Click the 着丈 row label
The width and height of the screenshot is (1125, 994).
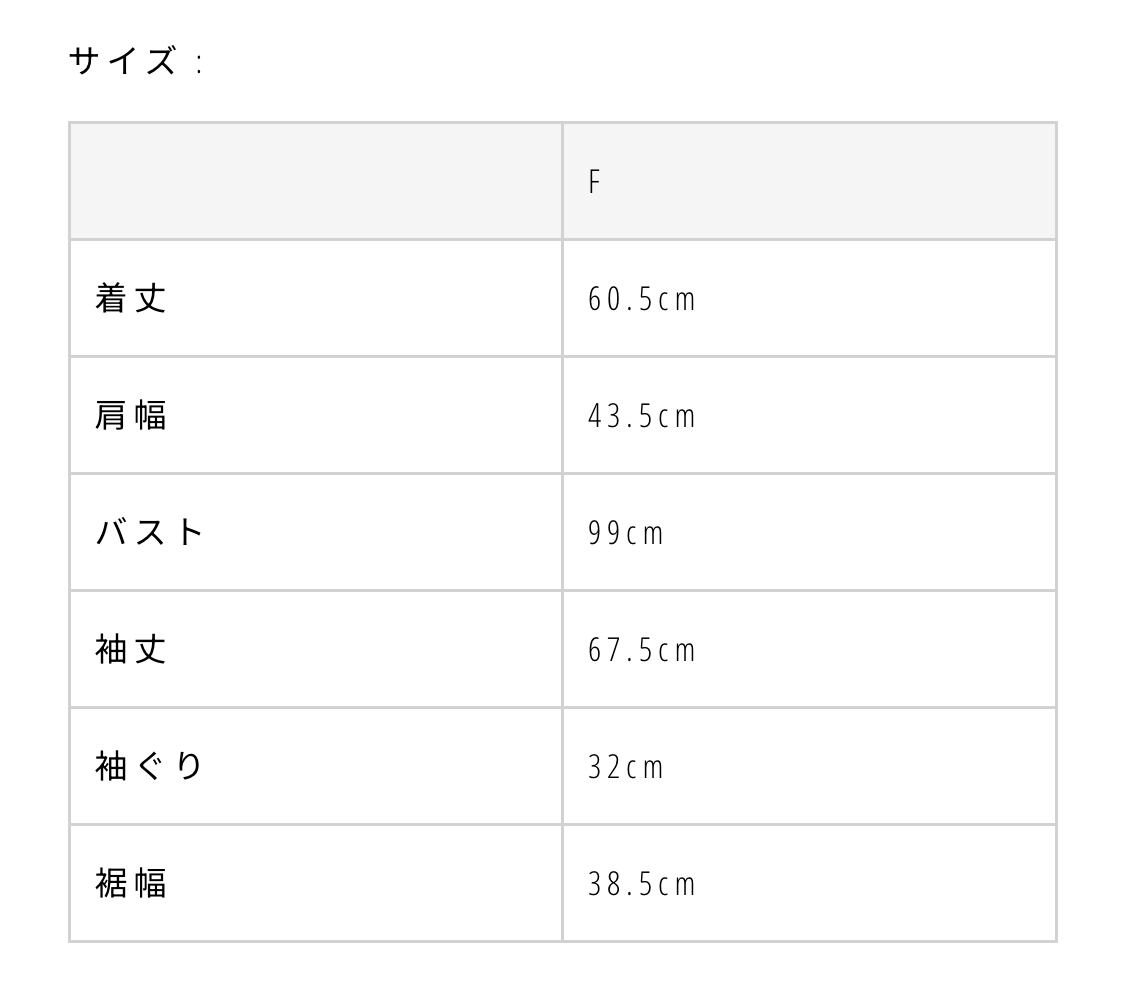131,298
